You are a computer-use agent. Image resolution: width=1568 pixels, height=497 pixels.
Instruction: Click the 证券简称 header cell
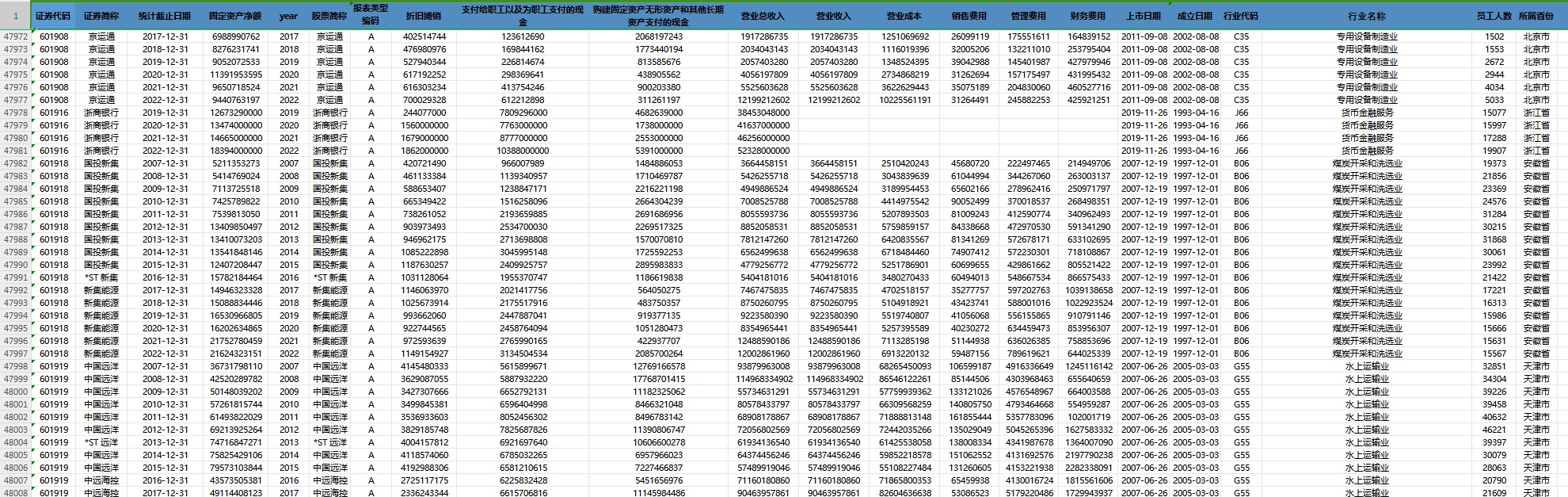(101, 16)
